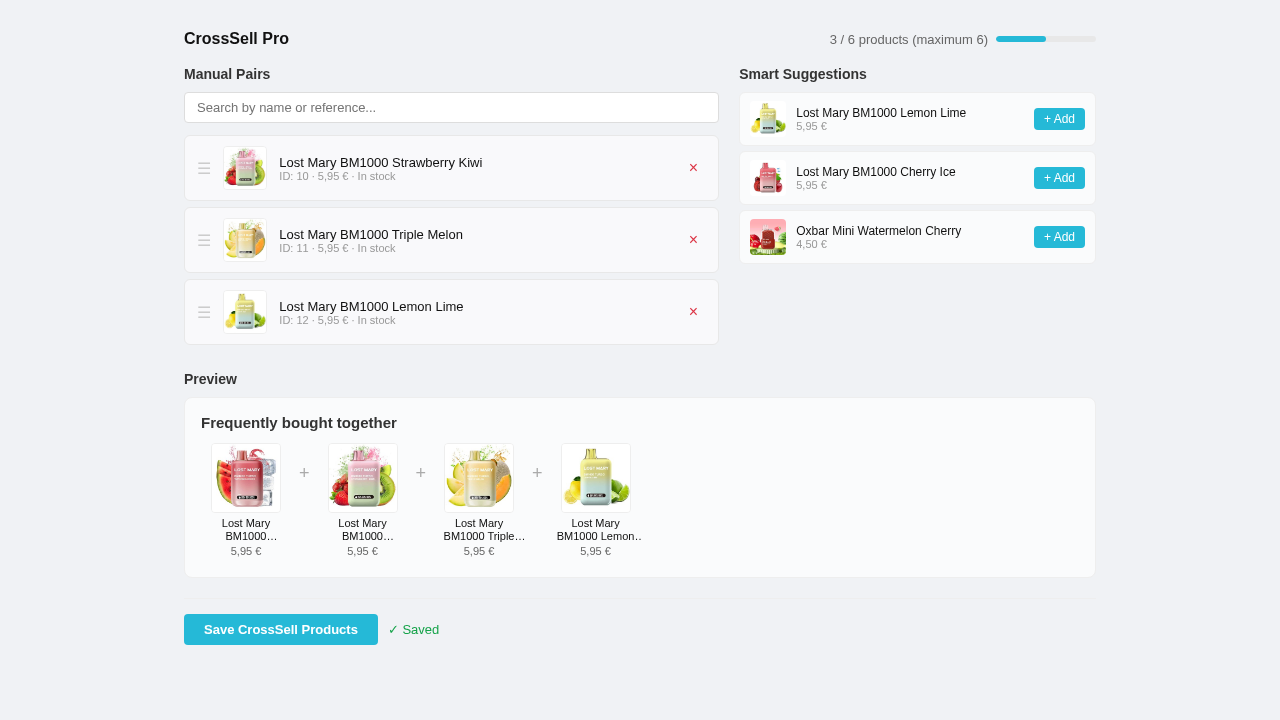Viewport: 1280px width, 720px height.
Task: Click the drag handle for Triple Melon row
Action: [x=204, y=240]
